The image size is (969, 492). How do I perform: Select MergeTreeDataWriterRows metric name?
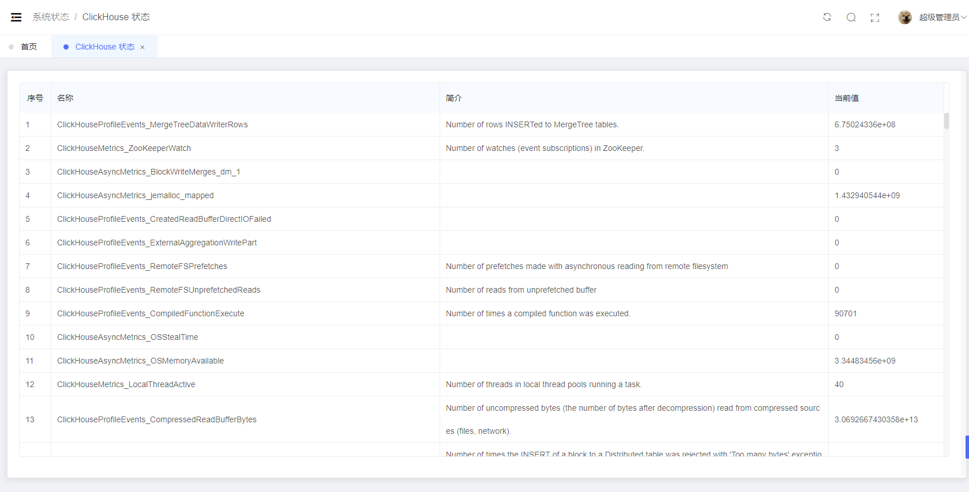[x=152, y=124]
